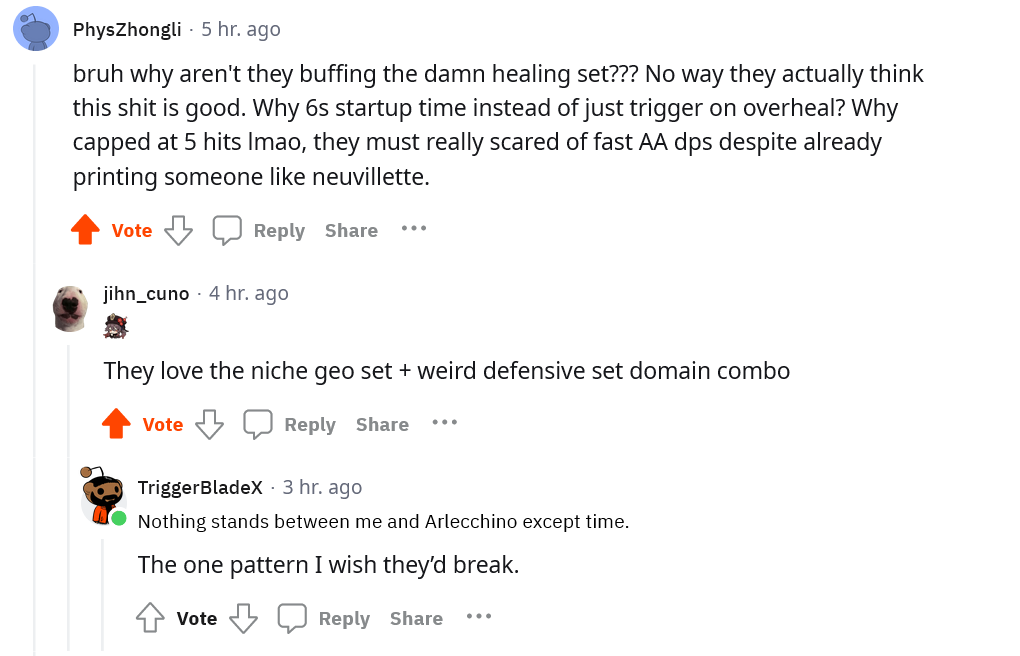Visit TriggerBladeX's username link
The width and height of the screenshot is (1020, 656).
coord(200,487)
